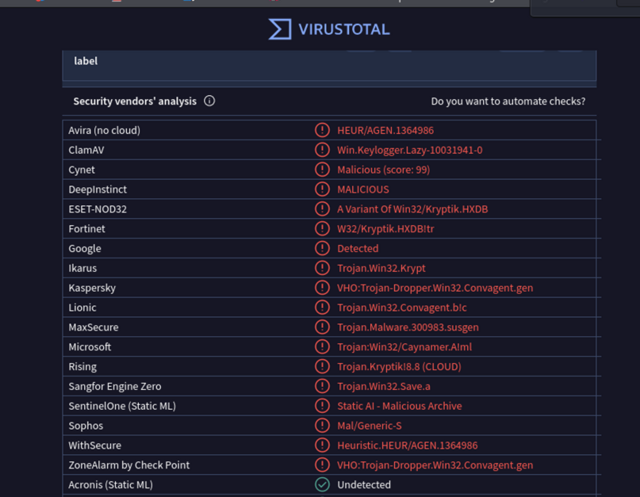Click the alert icon in Cynet row
This screenshot has height=497, width=640.
[x=322, y=169]
